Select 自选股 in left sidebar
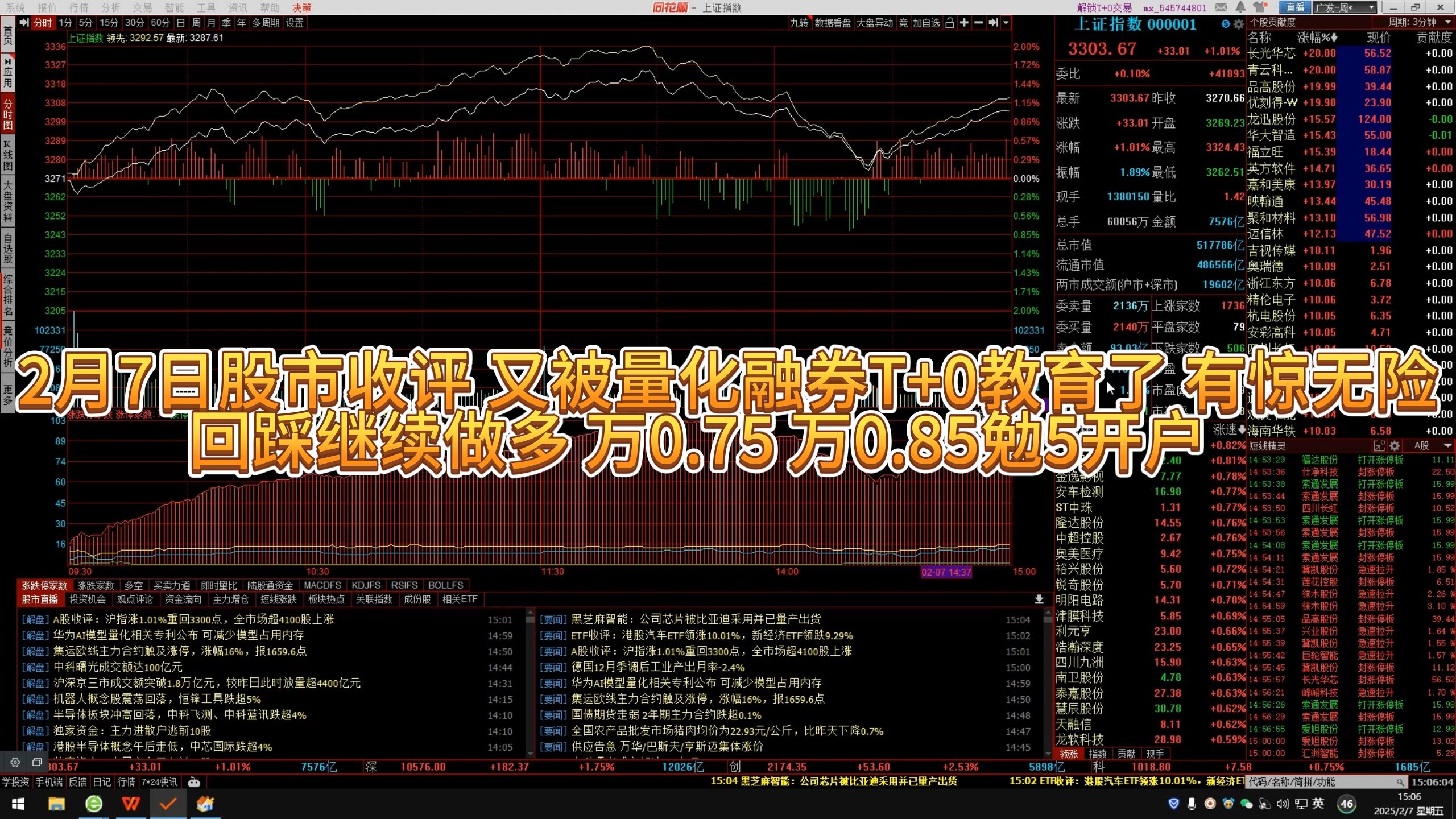 7,248
